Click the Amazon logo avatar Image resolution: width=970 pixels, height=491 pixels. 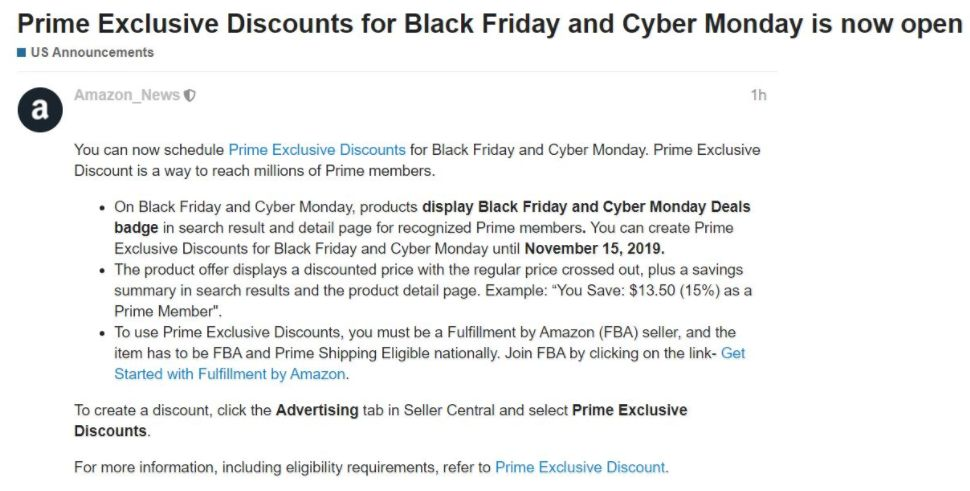coord(40,110)
